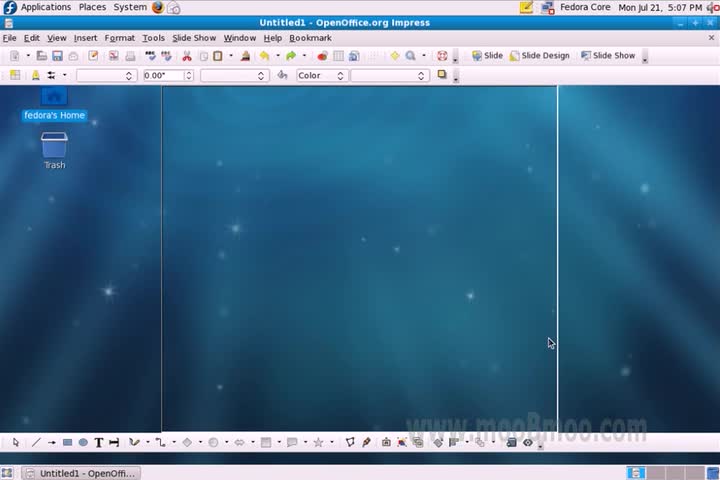Save the presentation with the floppy icon
Viewport: 720px width, 480px height.
tap(57, 56)
